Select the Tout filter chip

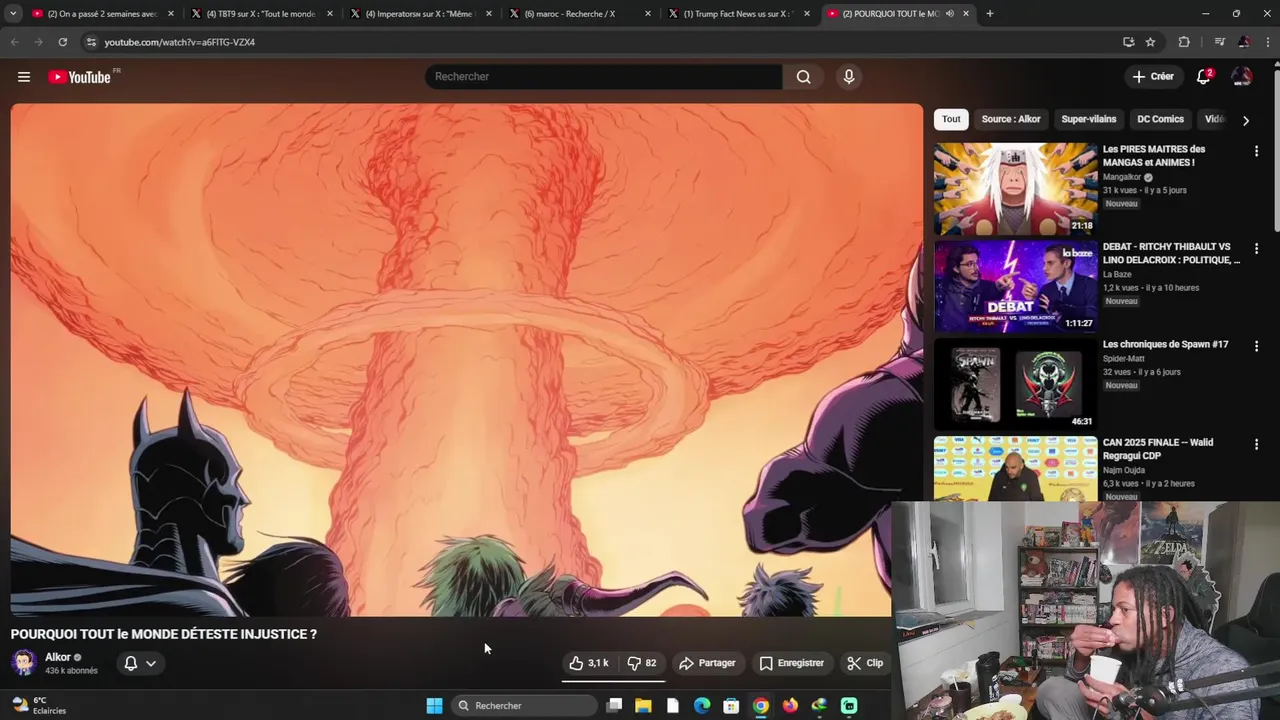(951, 119)
